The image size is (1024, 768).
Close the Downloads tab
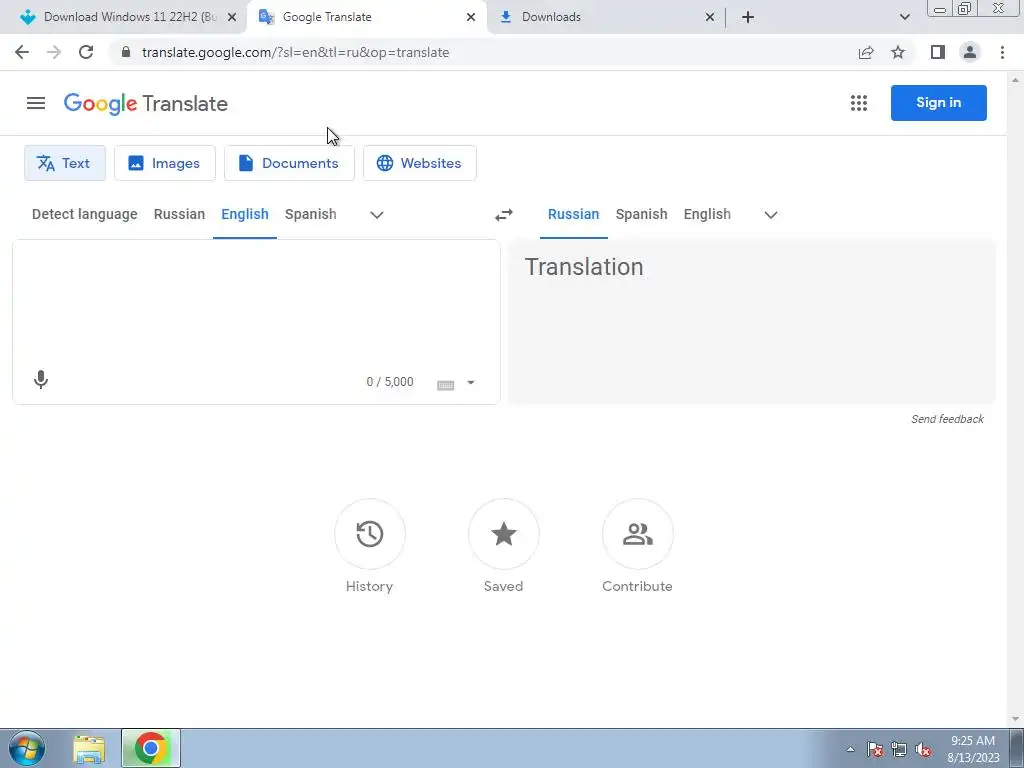[x=710, y=17]
